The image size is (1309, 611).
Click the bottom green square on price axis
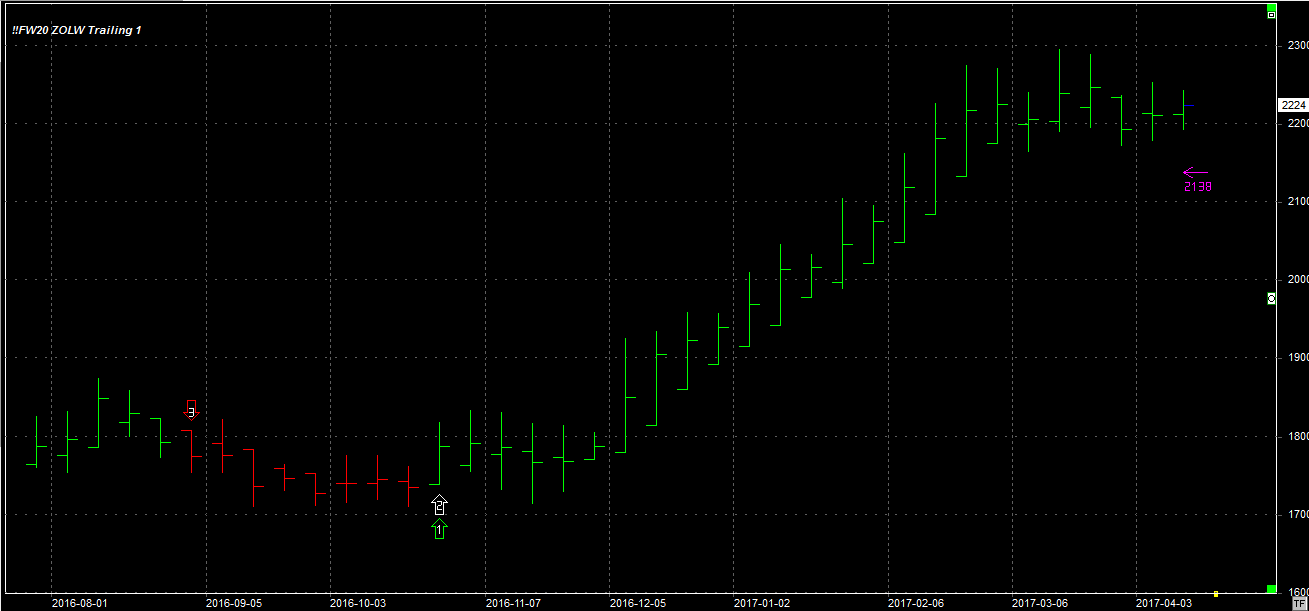pyautogui.click(x=1271, y=589)
